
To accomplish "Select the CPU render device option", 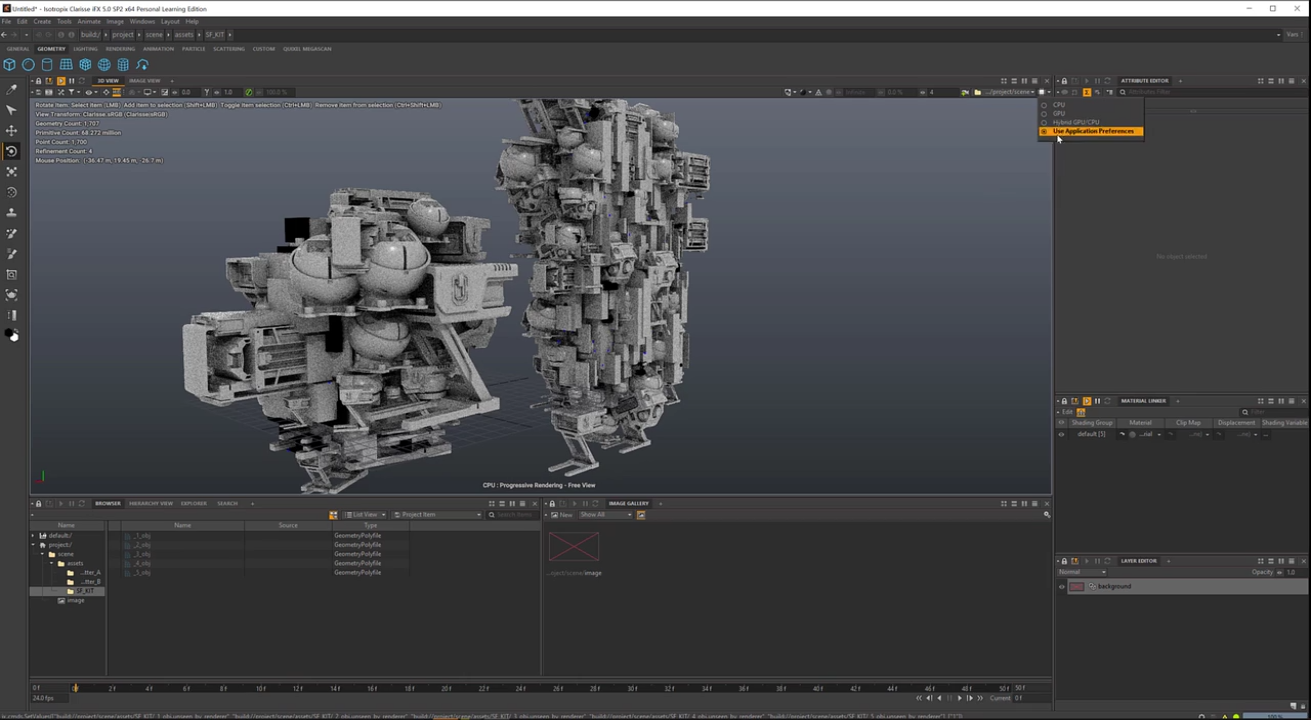I will (x=1058, y=104).
